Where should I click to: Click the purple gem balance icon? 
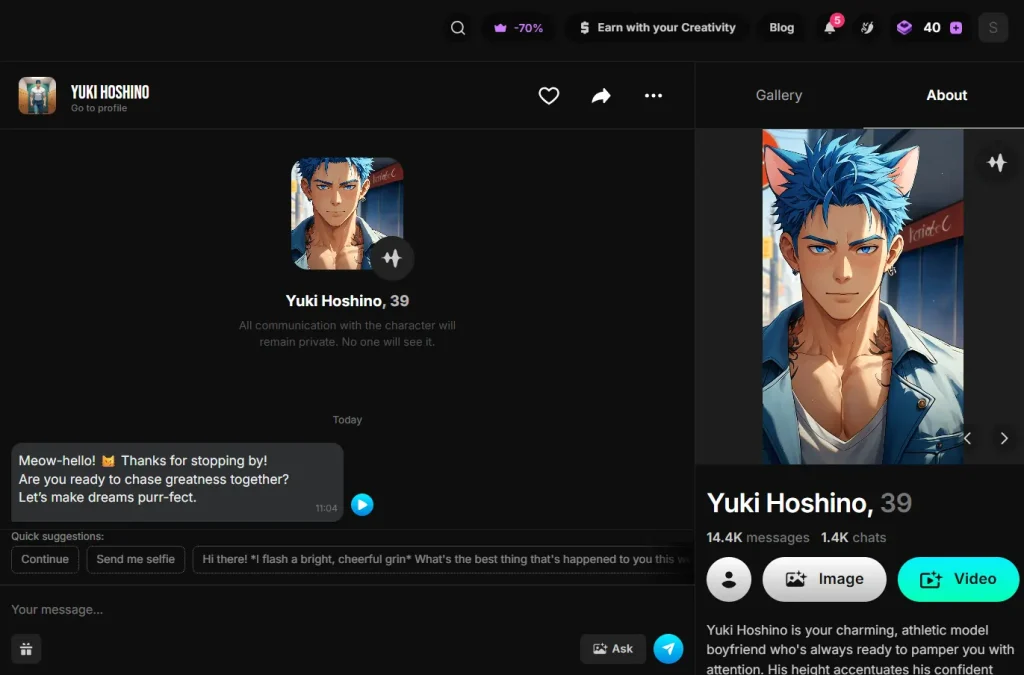tap(904, 27)
